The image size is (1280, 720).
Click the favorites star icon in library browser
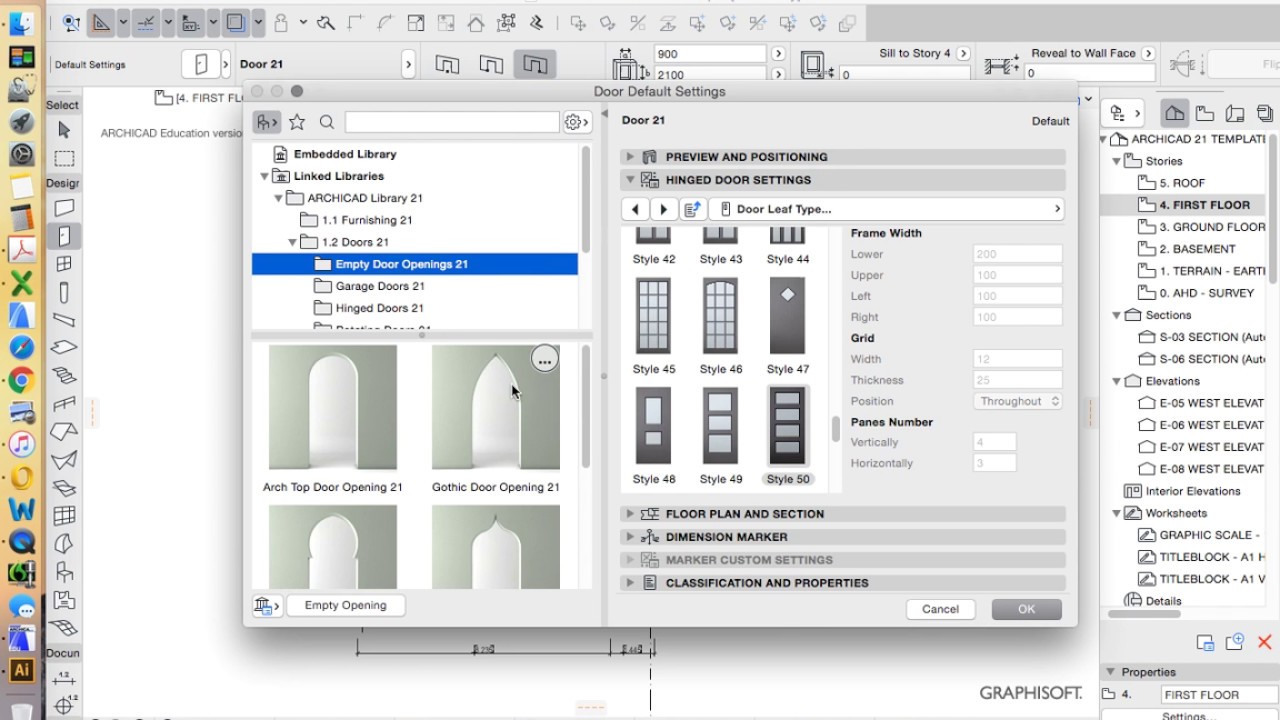297,122
